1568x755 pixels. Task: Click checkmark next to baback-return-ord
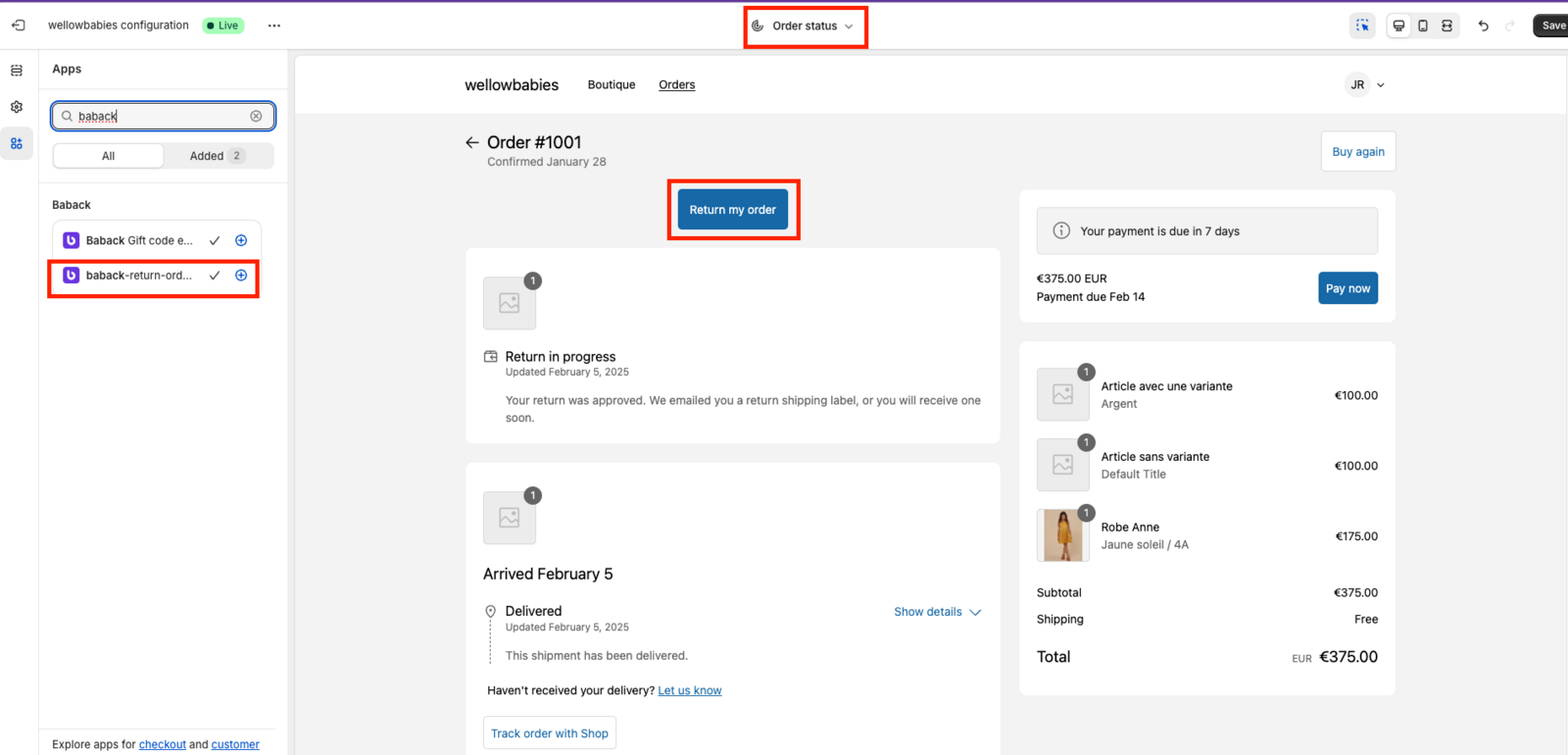(215, 276)
